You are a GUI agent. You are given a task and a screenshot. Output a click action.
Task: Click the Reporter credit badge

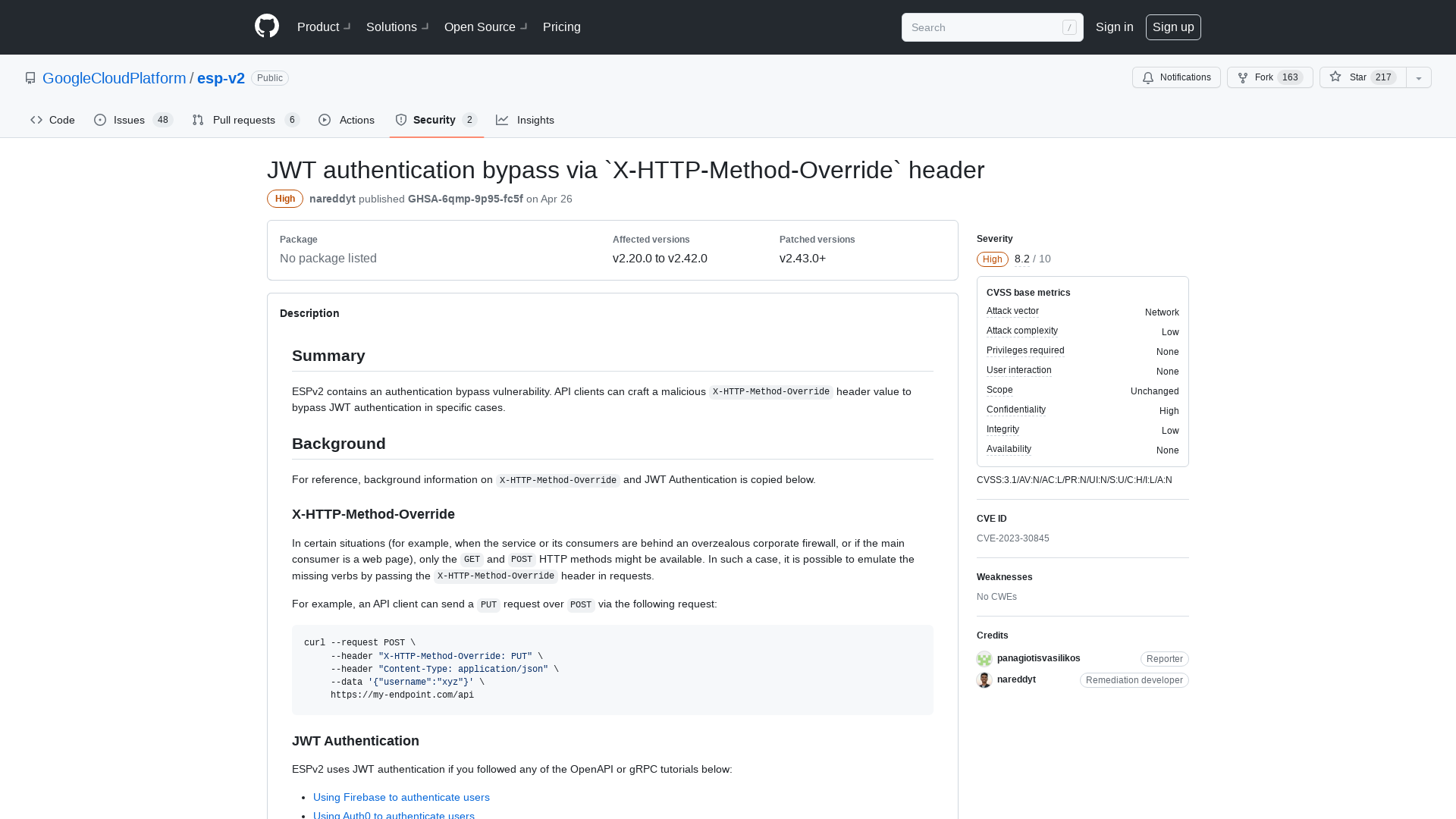pos(1165,659)
